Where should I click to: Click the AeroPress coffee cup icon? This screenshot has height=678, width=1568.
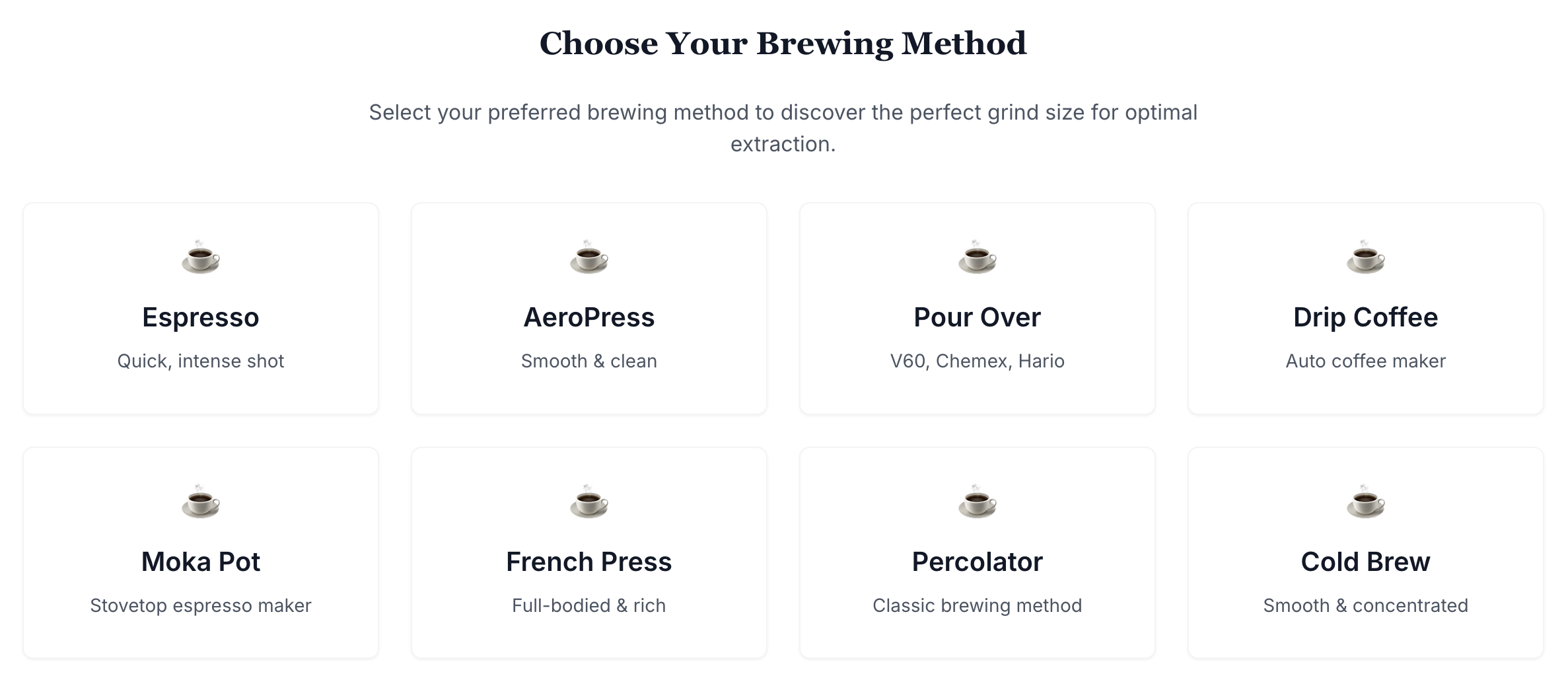tap(589, 259)
